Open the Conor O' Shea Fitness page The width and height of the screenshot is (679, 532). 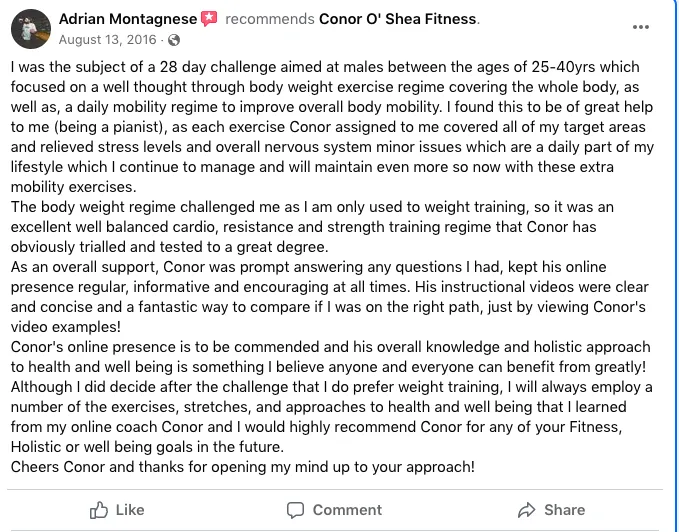click(398, 19)
